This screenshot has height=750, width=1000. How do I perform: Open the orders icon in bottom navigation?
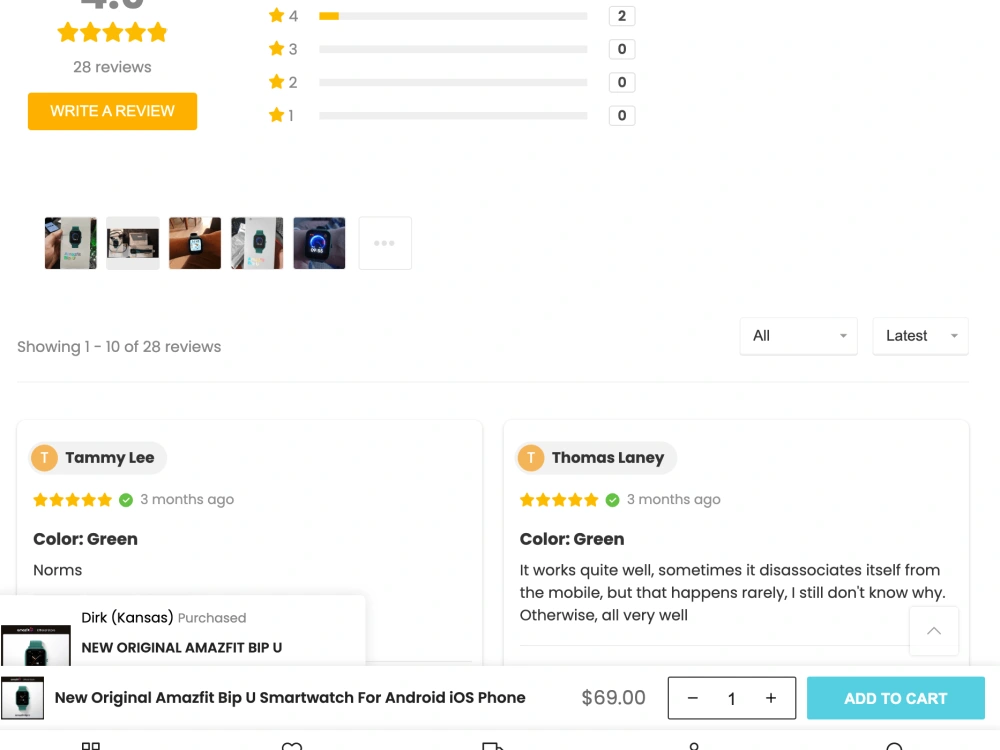point(492,745)
